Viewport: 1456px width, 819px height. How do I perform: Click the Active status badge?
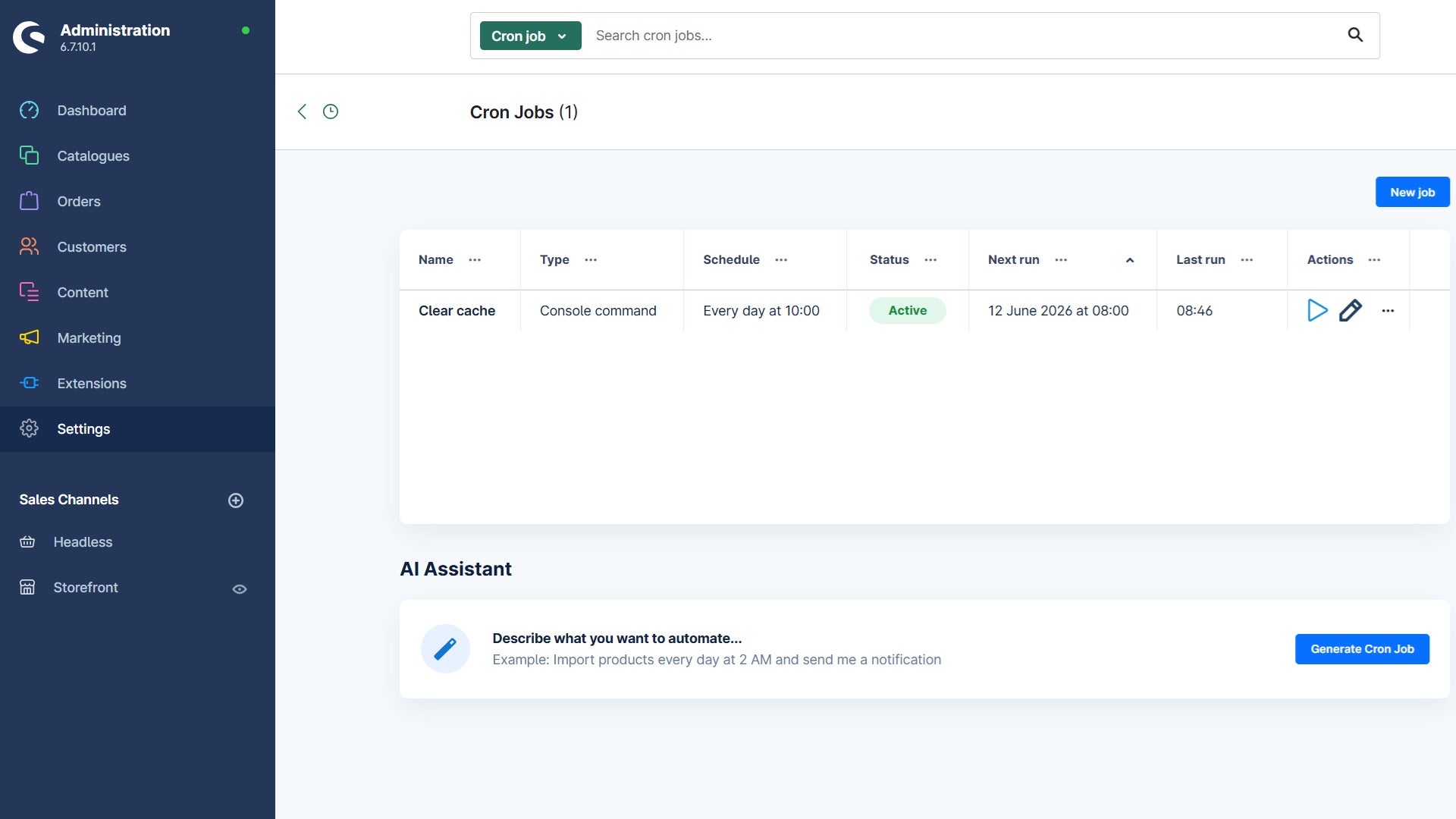click(908, 310)
